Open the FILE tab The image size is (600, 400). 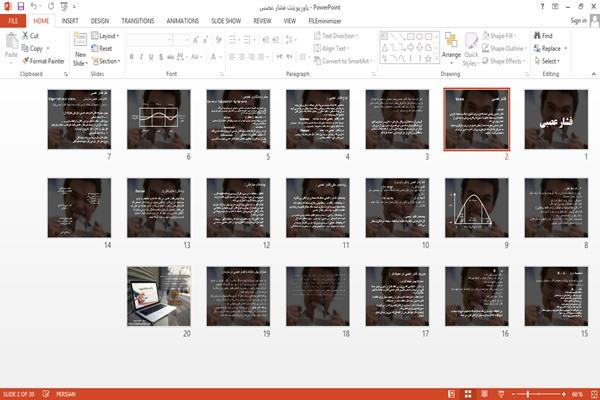coord(13,21)
